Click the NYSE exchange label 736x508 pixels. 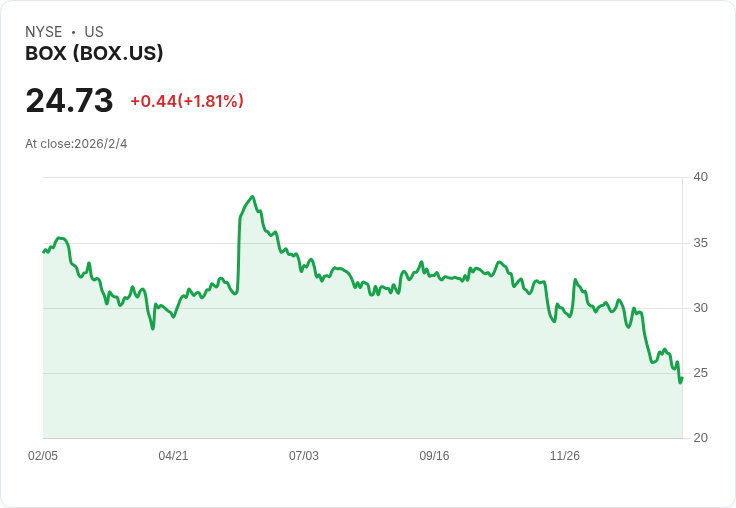point(44,32)
